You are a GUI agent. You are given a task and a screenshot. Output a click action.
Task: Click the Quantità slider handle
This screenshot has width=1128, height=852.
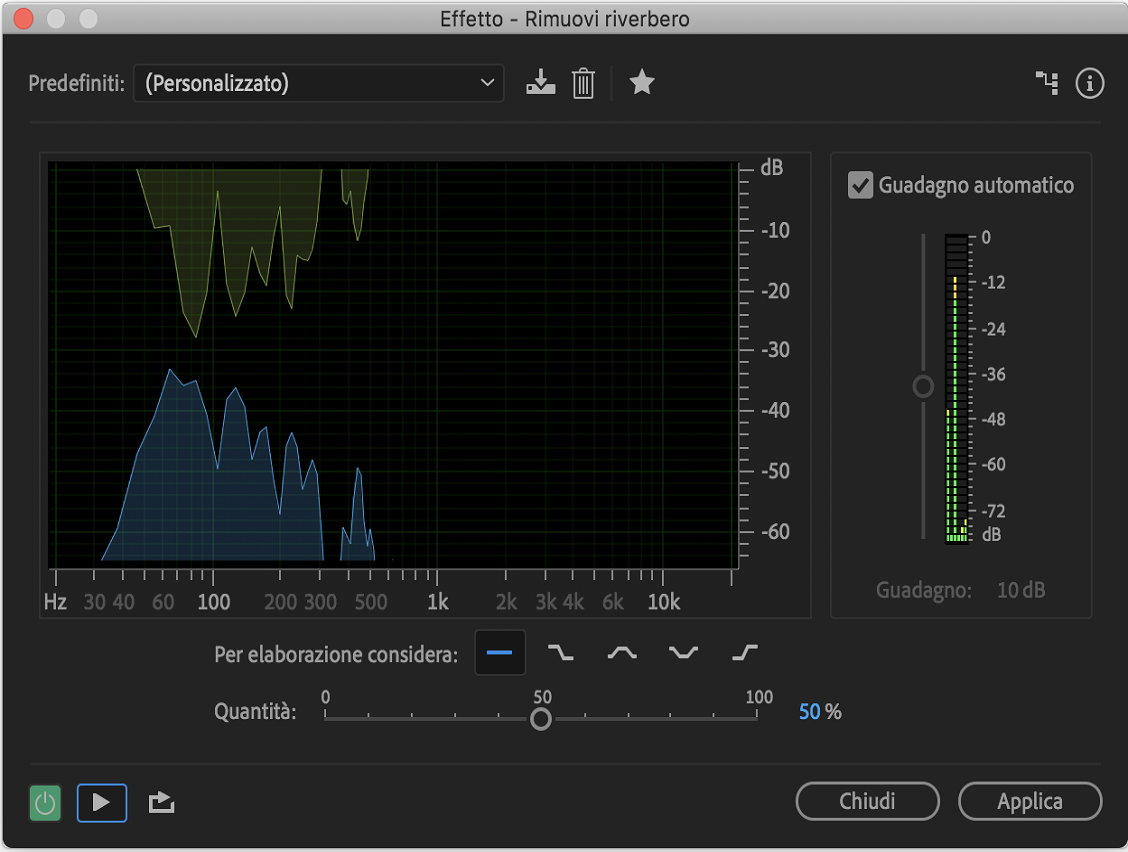[541, 718]
